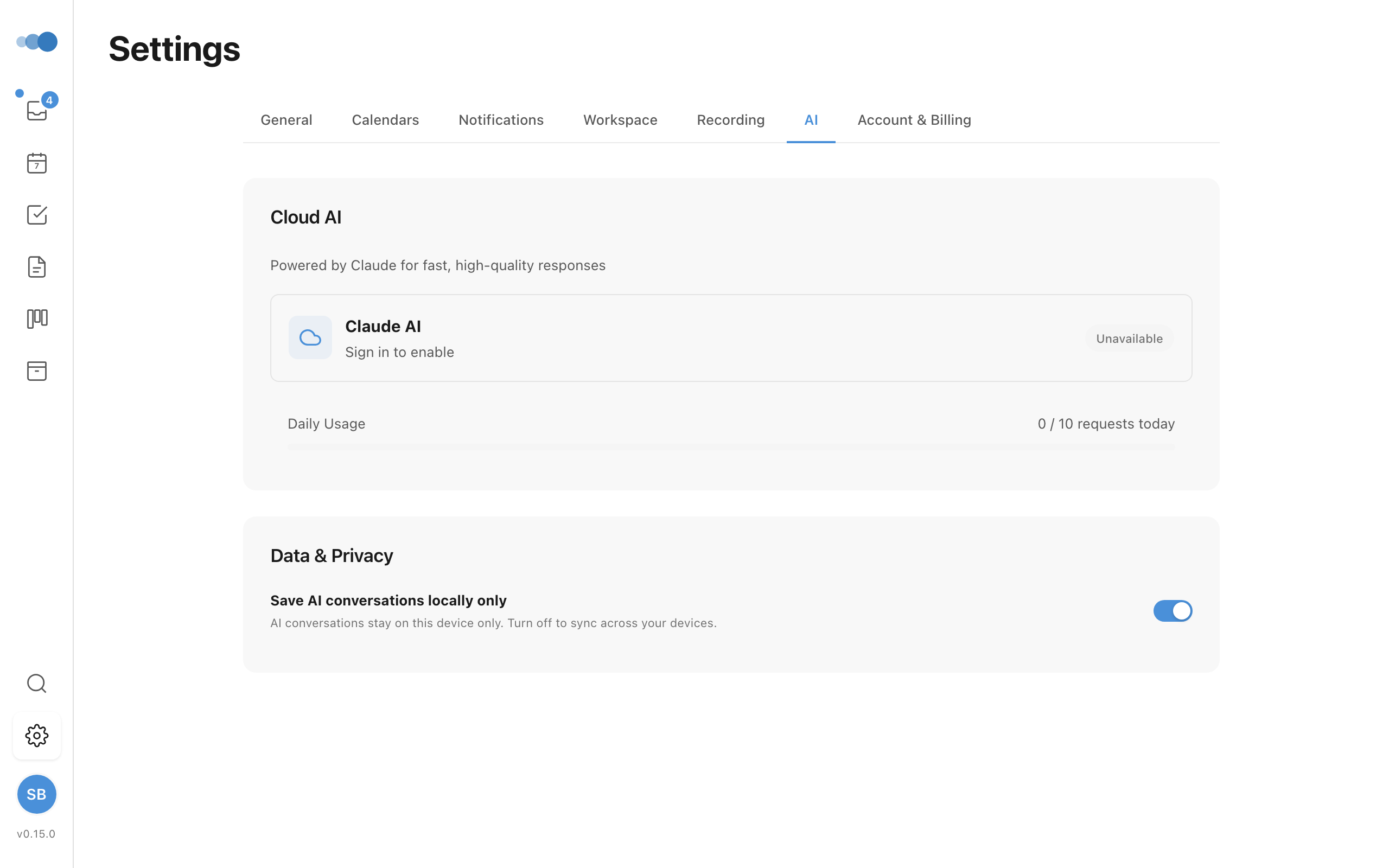Screen dimensions: 1389x868
Task: Open the archive box icon in sidebar
Action: pos(37,371)
